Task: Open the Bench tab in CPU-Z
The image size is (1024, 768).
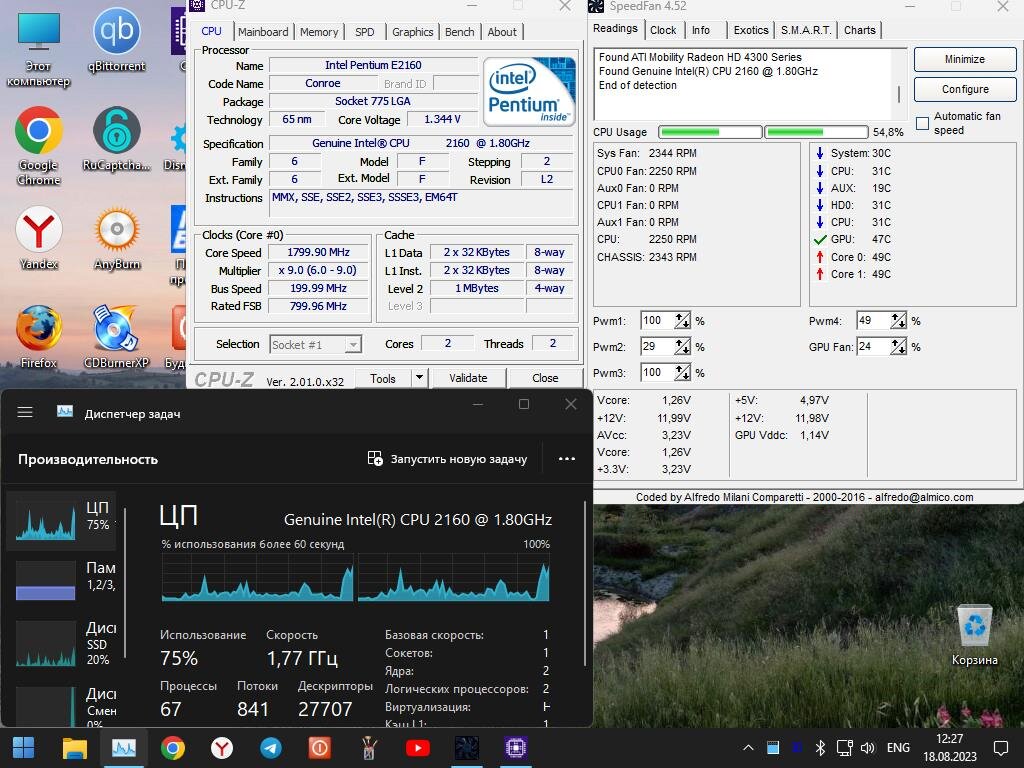Action: [460, 32]
